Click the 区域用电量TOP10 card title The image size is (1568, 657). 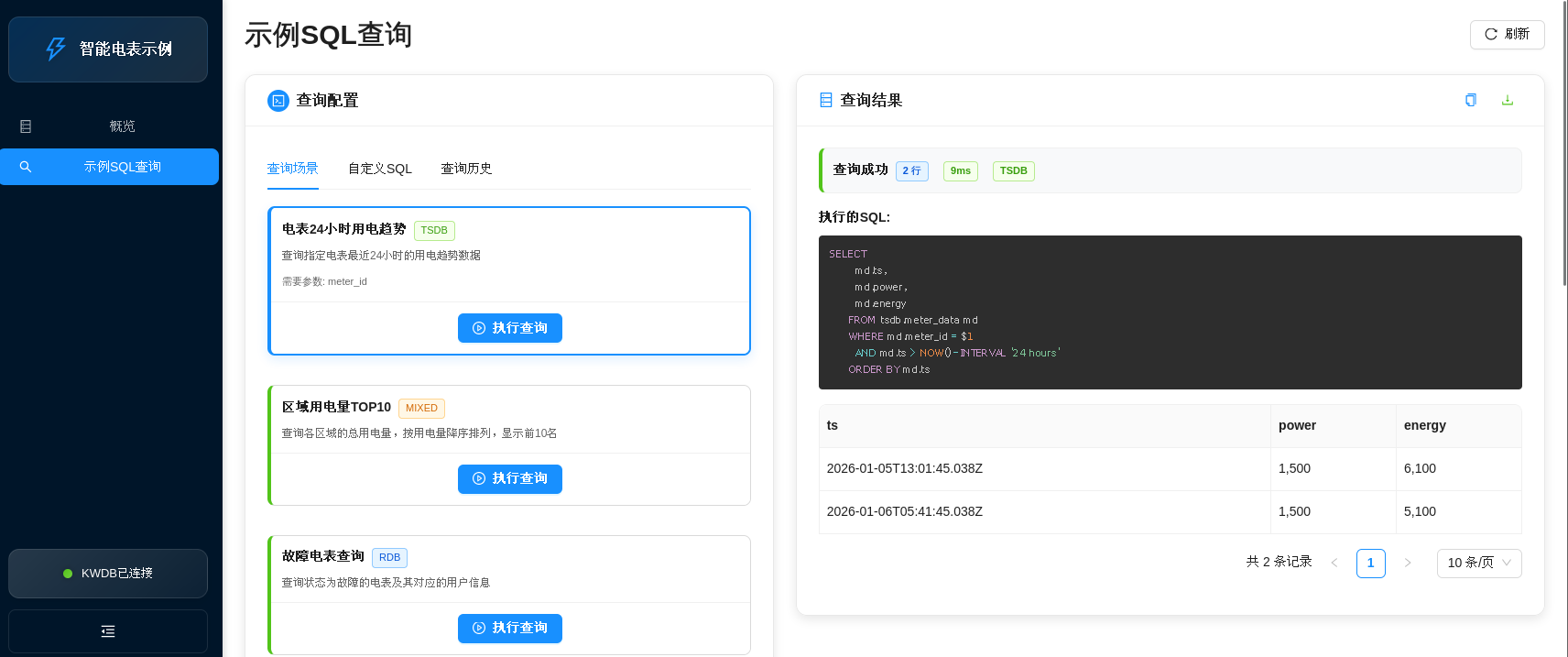[x=336, y=407]
